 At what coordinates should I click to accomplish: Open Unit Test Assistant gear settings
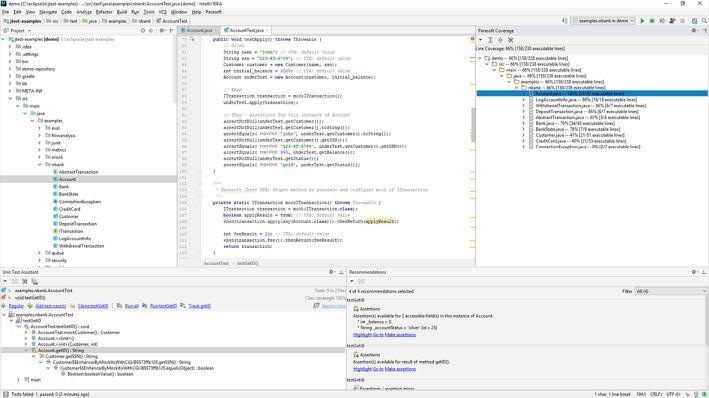[x=331, y=272]
